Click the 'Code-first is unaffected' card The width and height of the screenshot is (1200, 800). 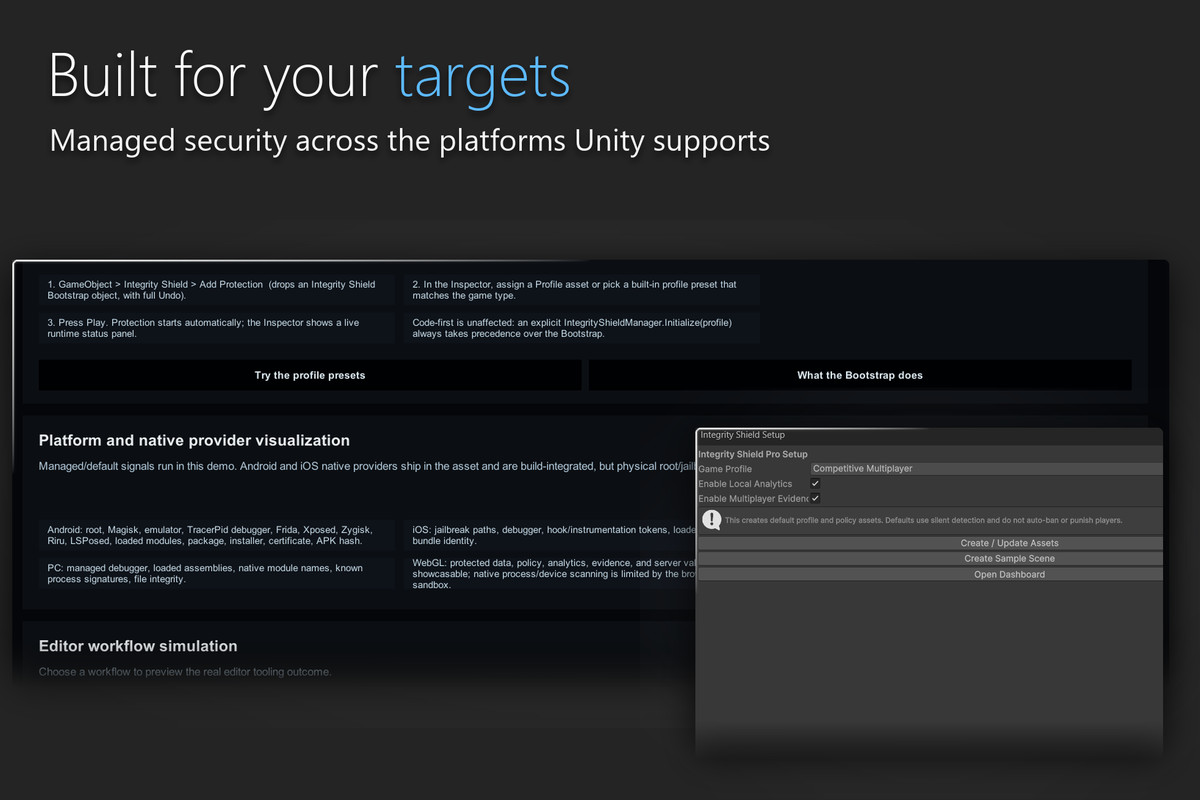(x=581, y=329)
